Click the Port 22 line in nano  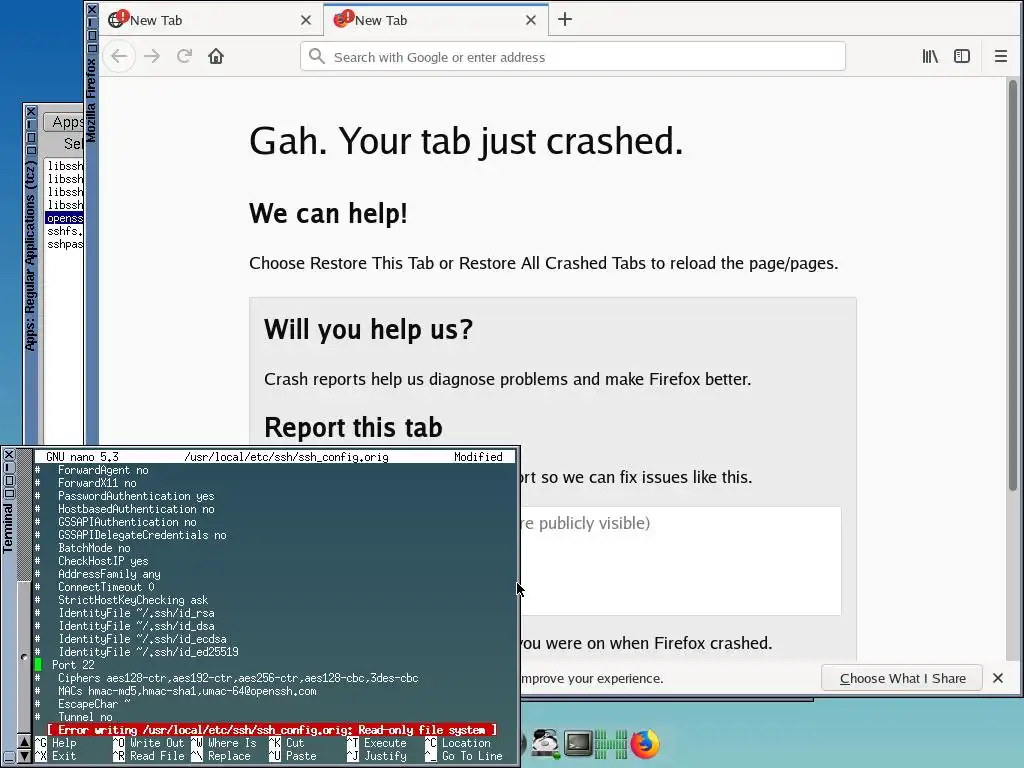click(x=73, y=665)
